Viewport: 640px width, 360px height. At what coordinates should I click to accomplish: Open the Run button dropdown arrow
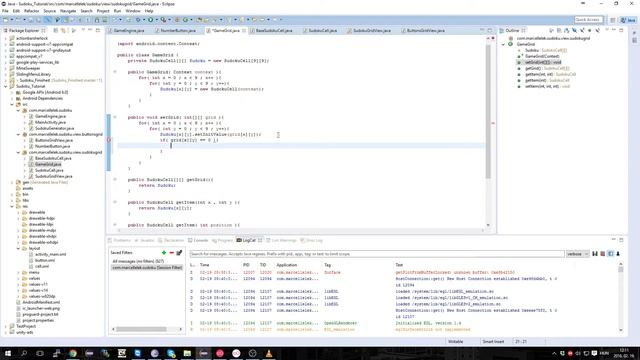click(156, 20)
